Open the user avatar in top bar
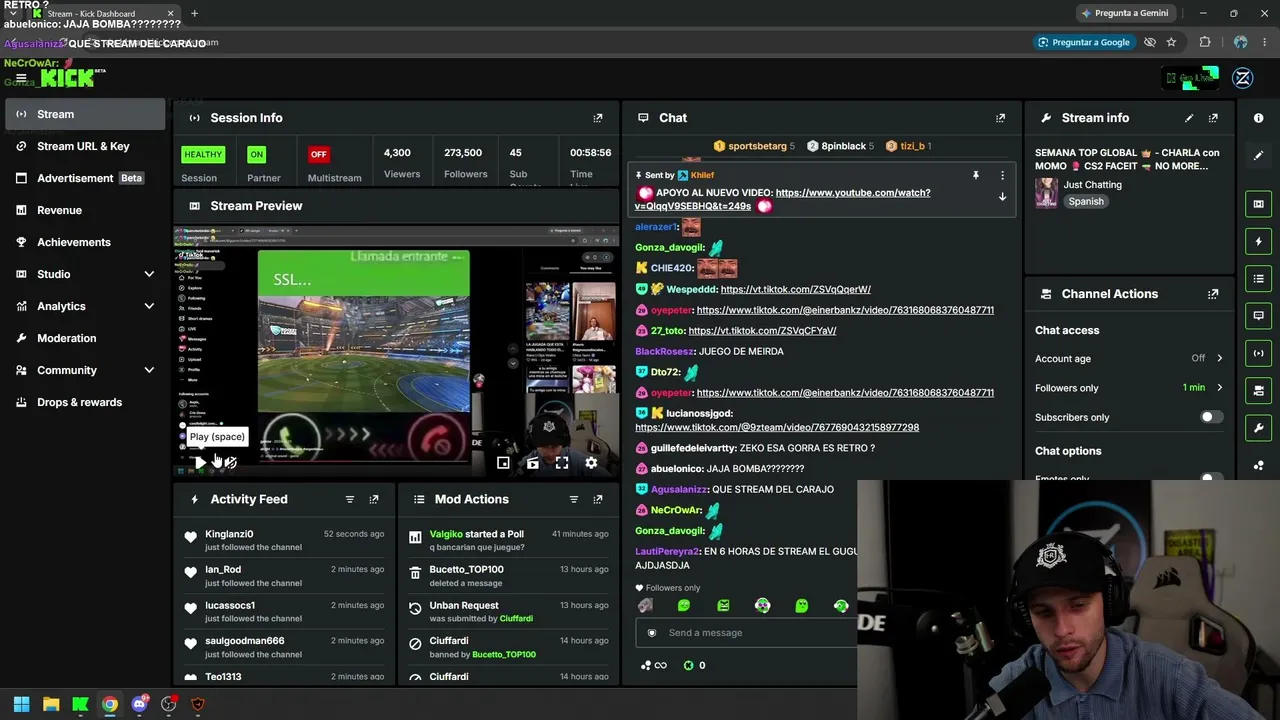Viewport: 1280px width, 720px height. [1243, 78]
